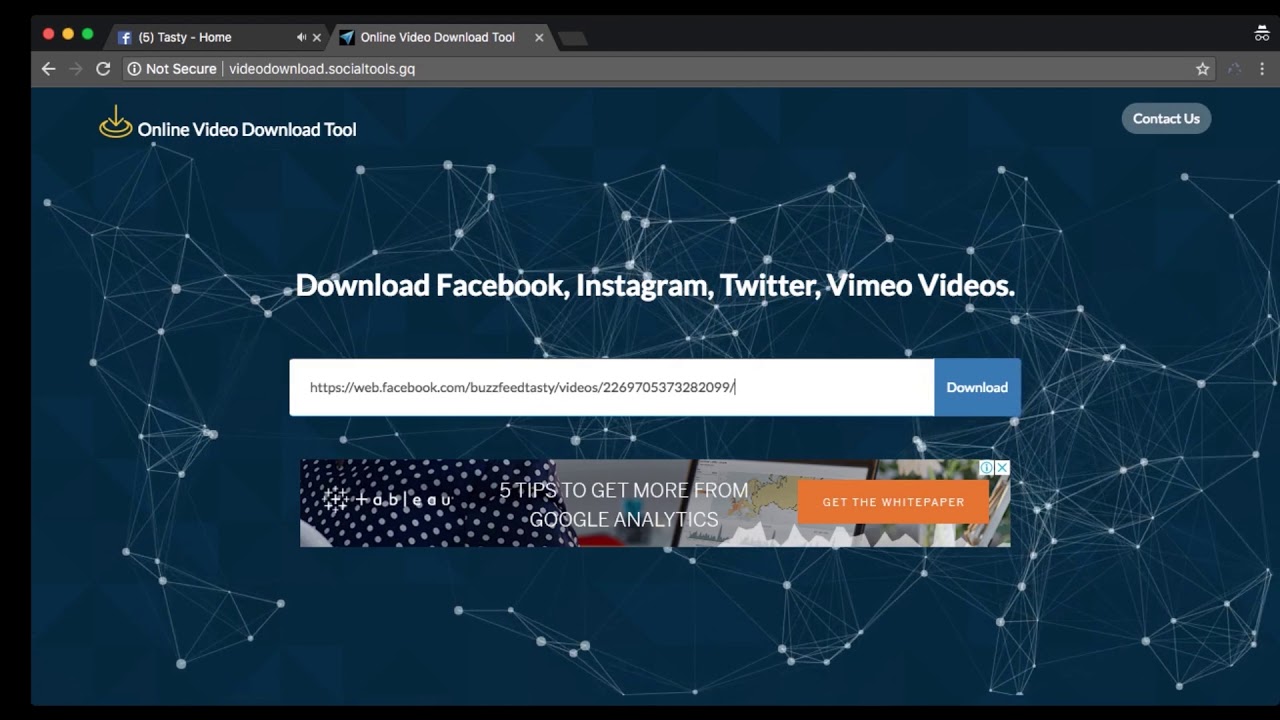Close the ad with its X icon
Viewport: 1280px width, 720px height.
pyautogui.click(x=1002, y=467)
